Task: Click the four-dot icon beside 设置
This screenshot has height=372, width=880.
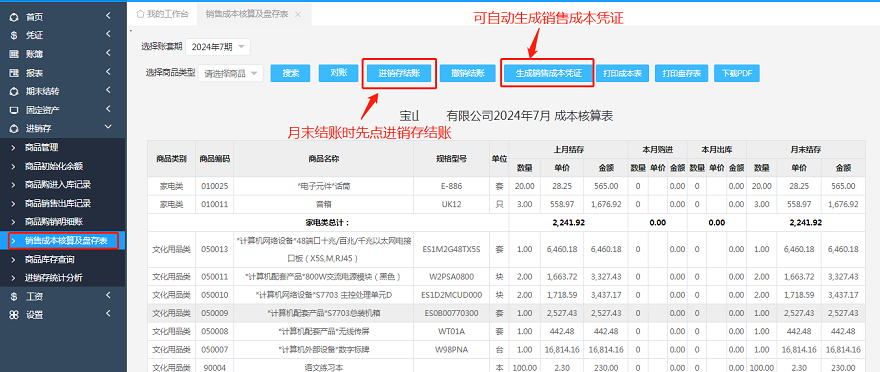Action: pos(14,315)
